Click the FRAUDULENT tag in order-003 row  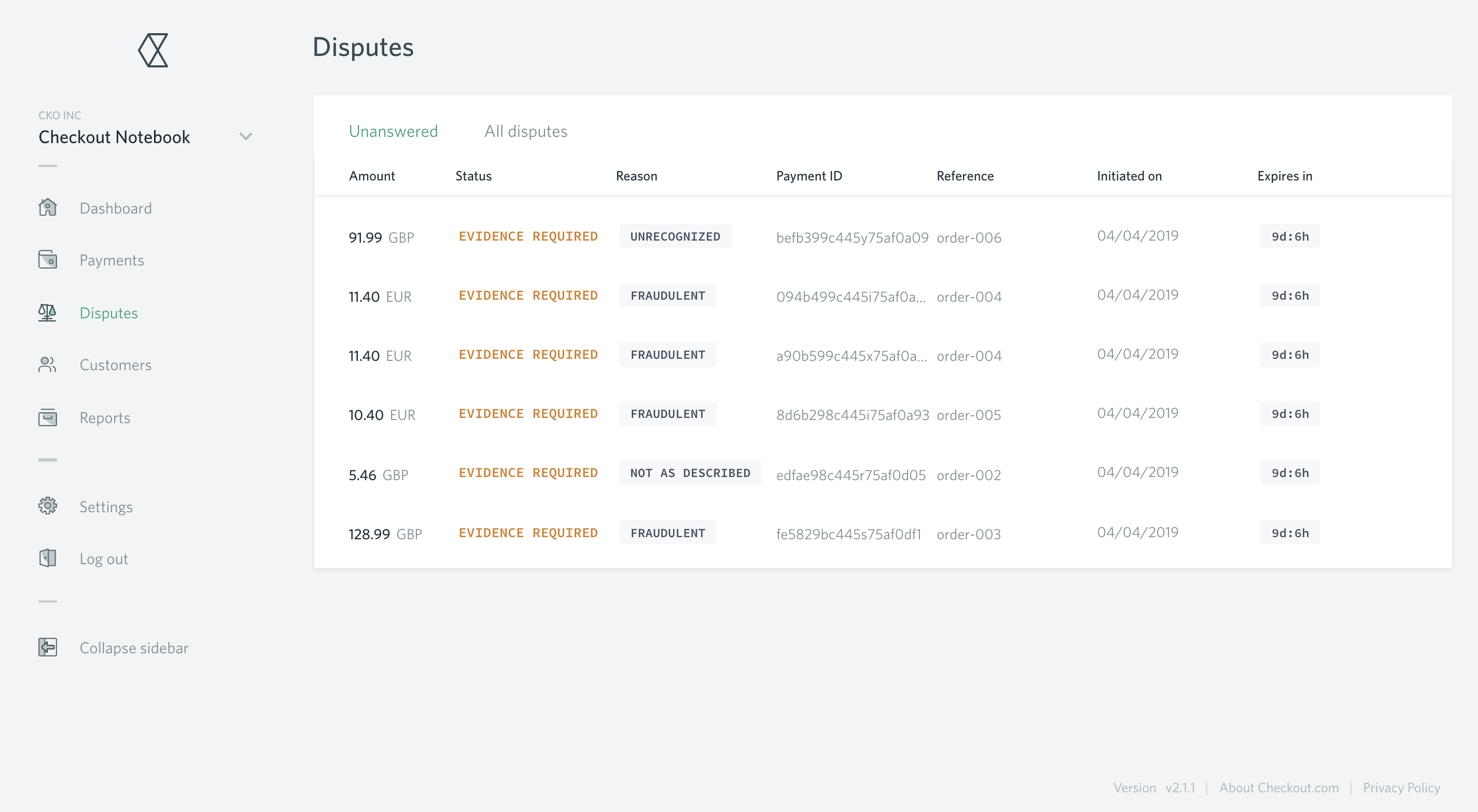668,533
